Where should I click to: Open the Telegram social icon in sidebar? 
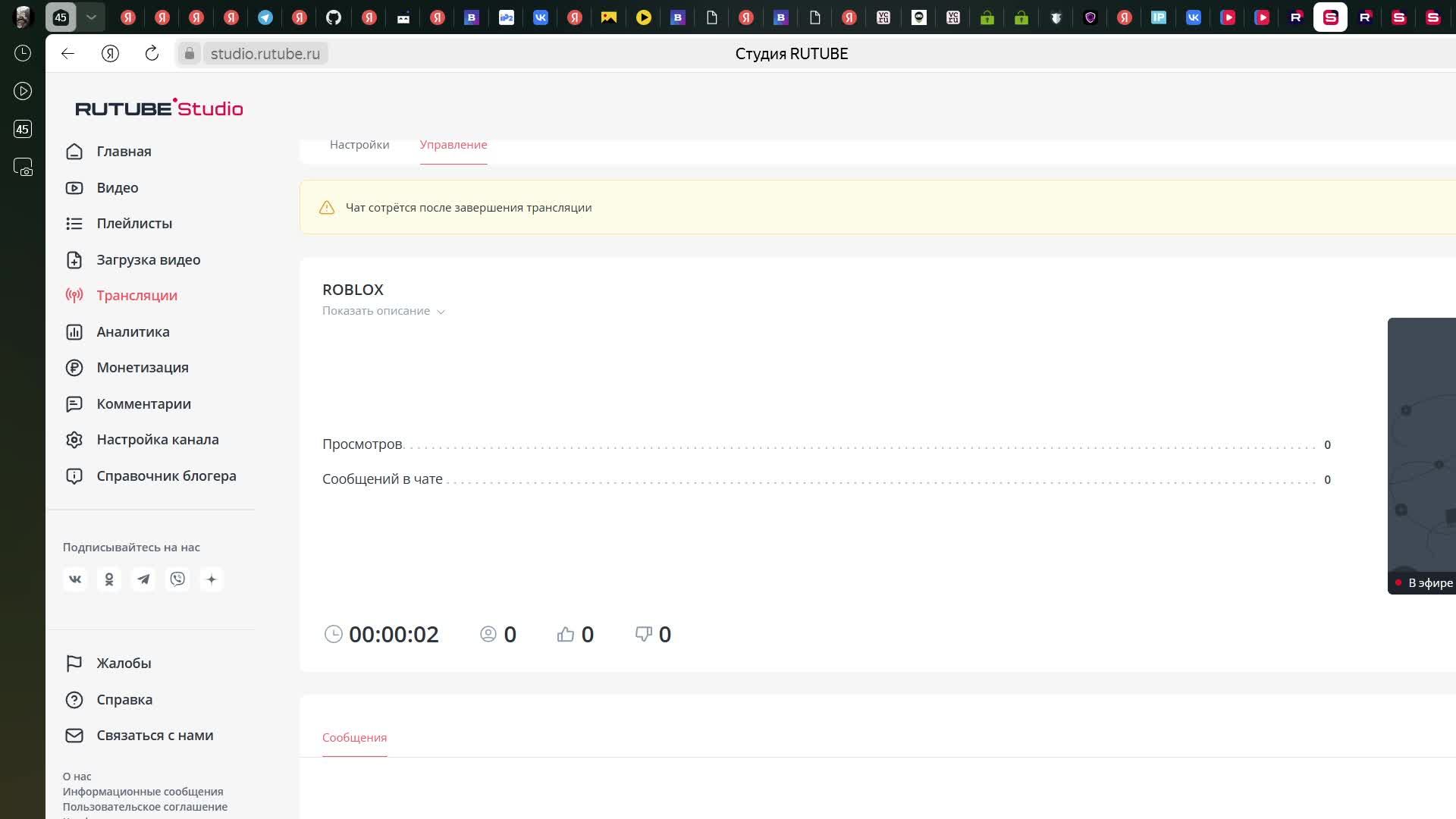pyautogui.click(x=143, y=579)
